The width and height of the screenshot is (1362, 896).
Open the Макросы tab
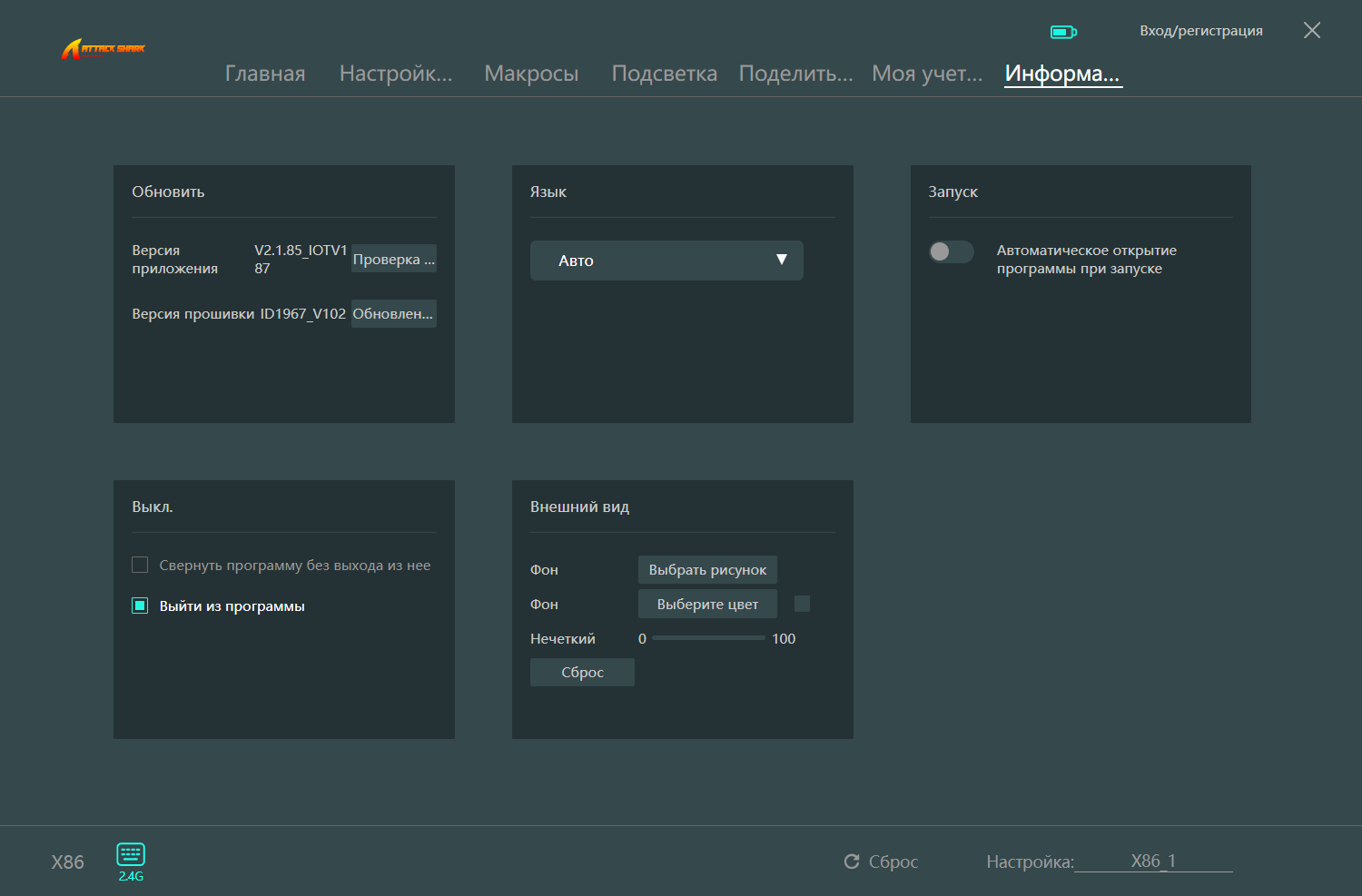pyautogui.click(x=531, y=74)
